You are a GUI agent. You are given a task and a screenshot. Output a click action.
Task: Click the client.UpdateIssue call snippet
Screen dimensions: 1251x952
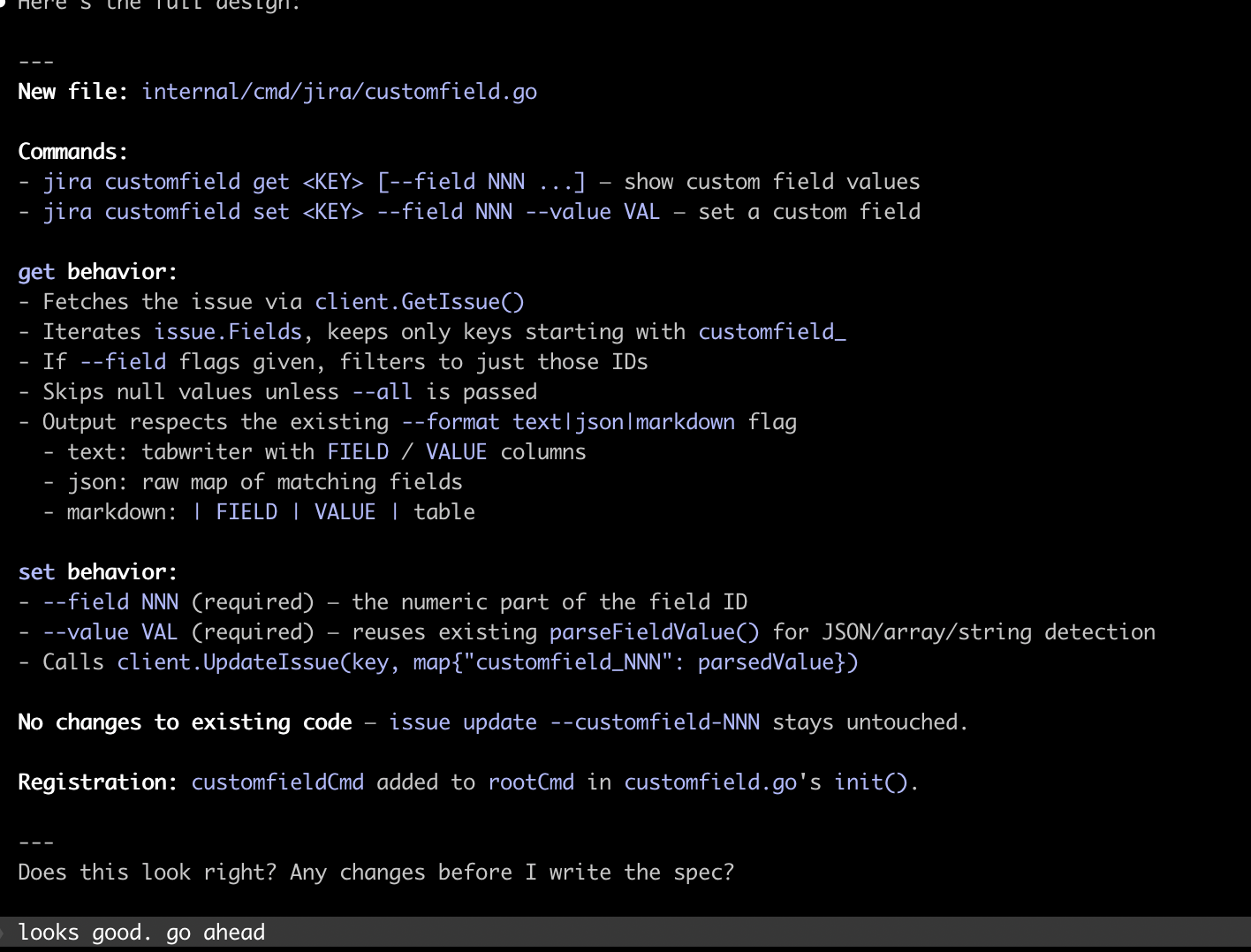[x=488, y=662]
